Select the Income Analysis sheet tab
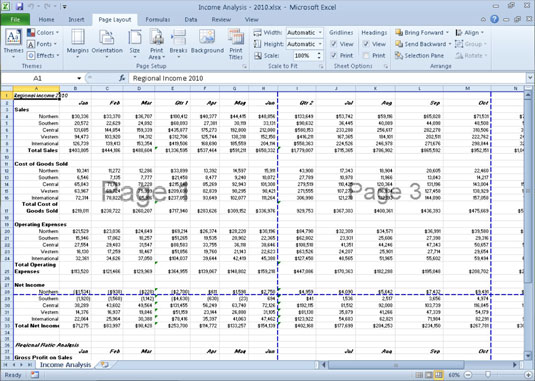This screenshot has width=535, height=381. [x=66, y=365]
